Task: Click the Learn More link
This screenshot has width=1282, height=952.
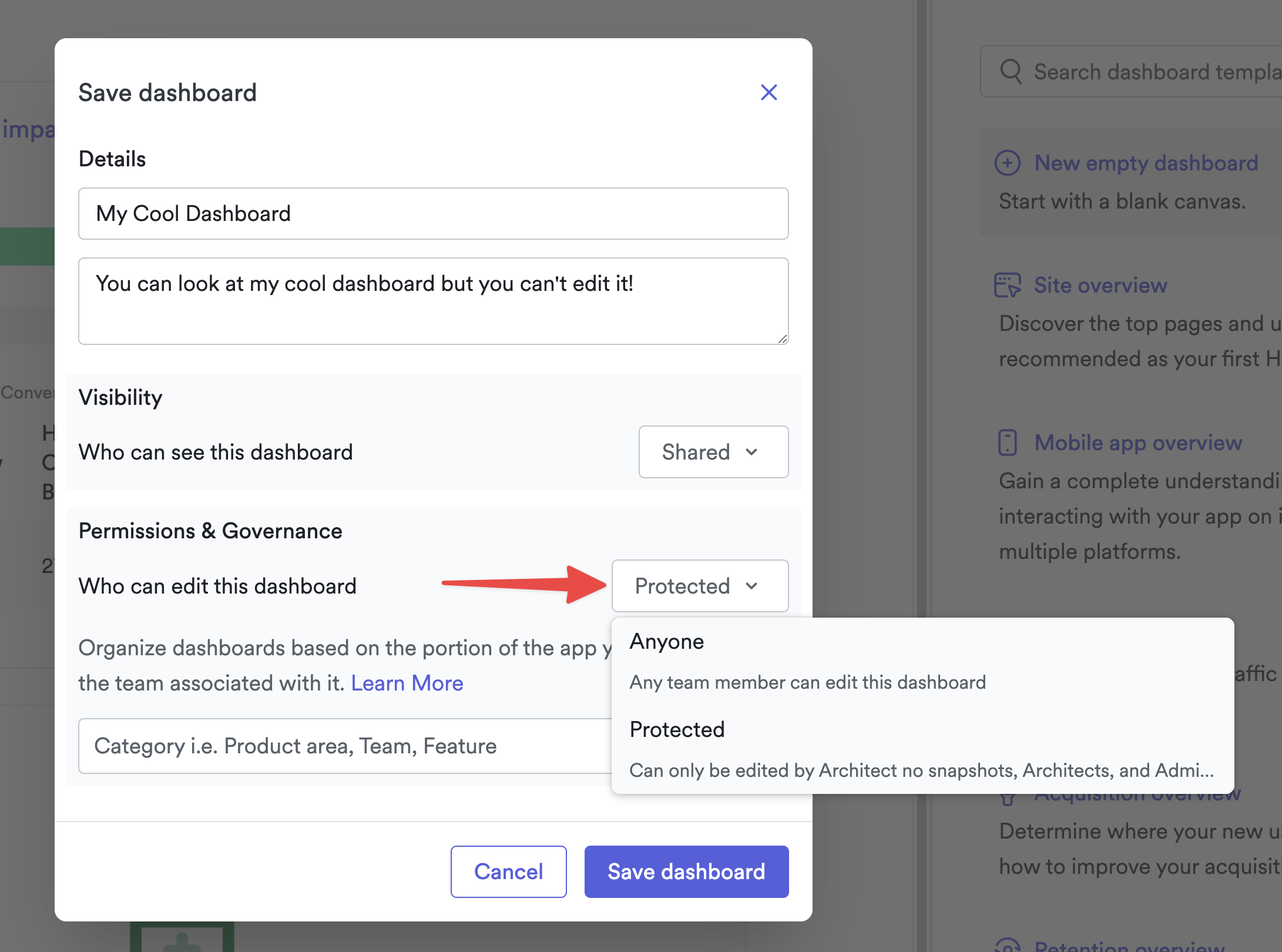Action: 407,683
